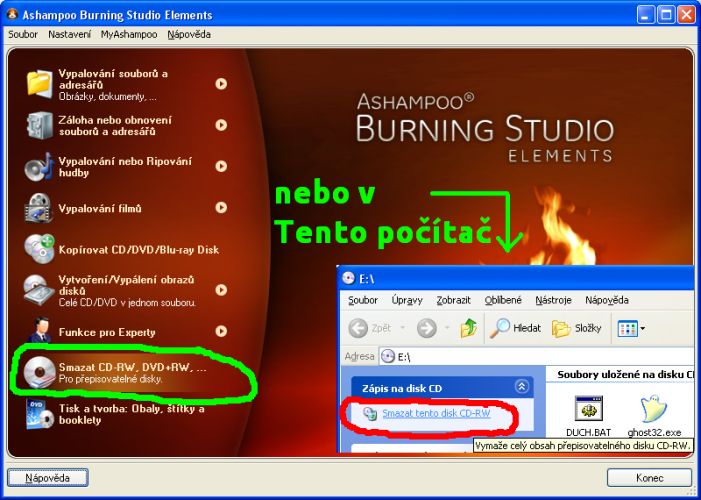Open Nápověda menu in E:\ window
This screenshot has width=701, height=500.
(x=607, y=300)
